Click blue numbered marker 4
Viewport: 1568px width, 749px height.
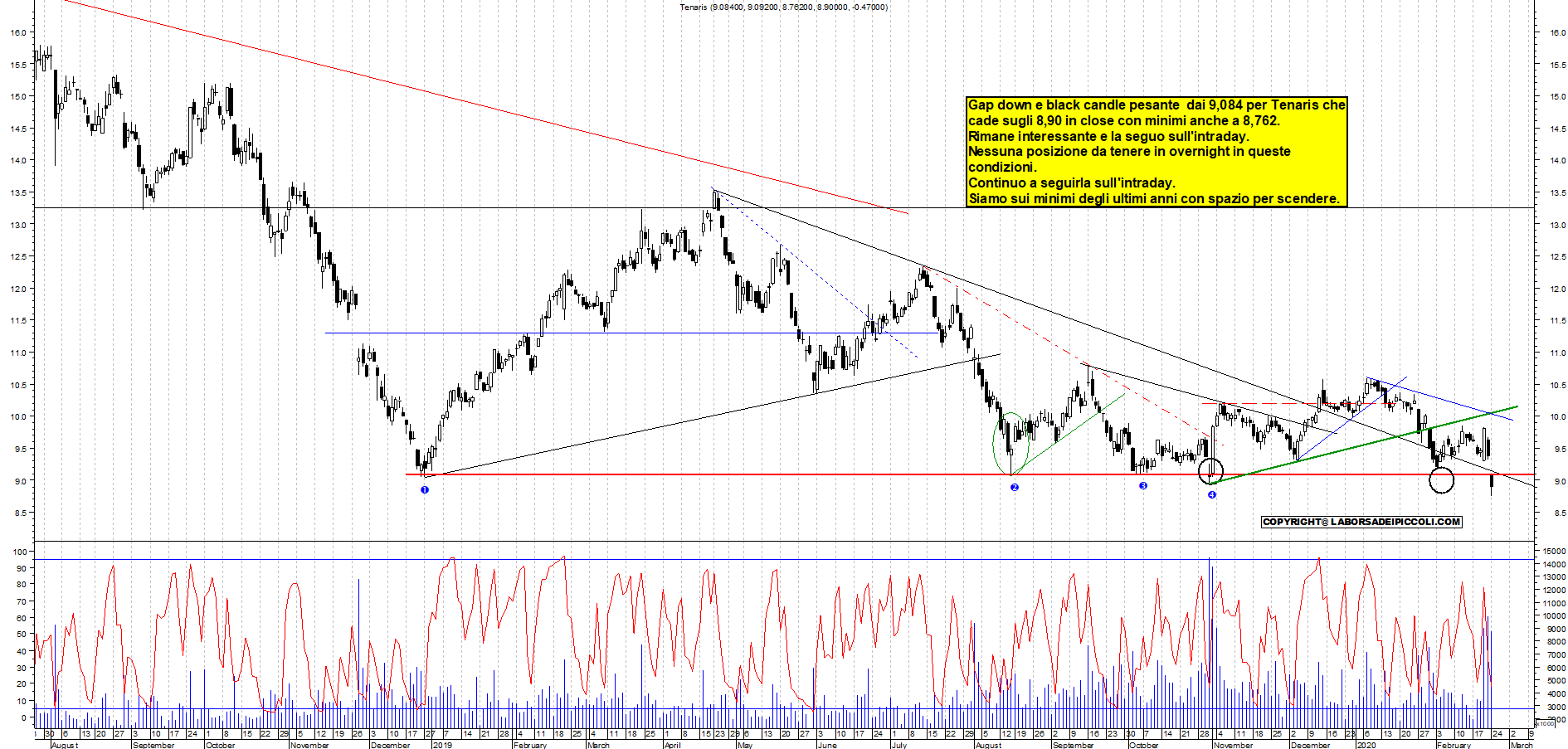click(1211, 494)
